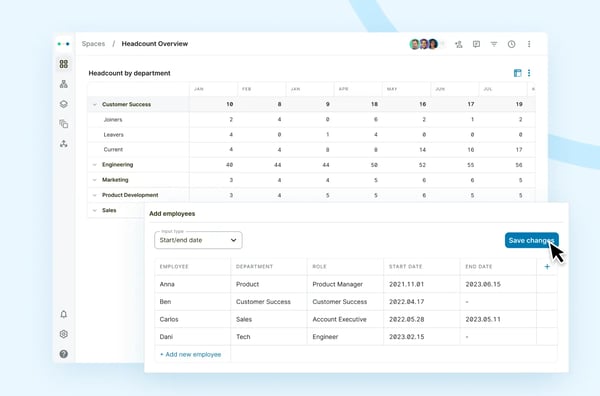600x396 pixels.
Task: Open the filter icon in header
Action: [494, 44]
